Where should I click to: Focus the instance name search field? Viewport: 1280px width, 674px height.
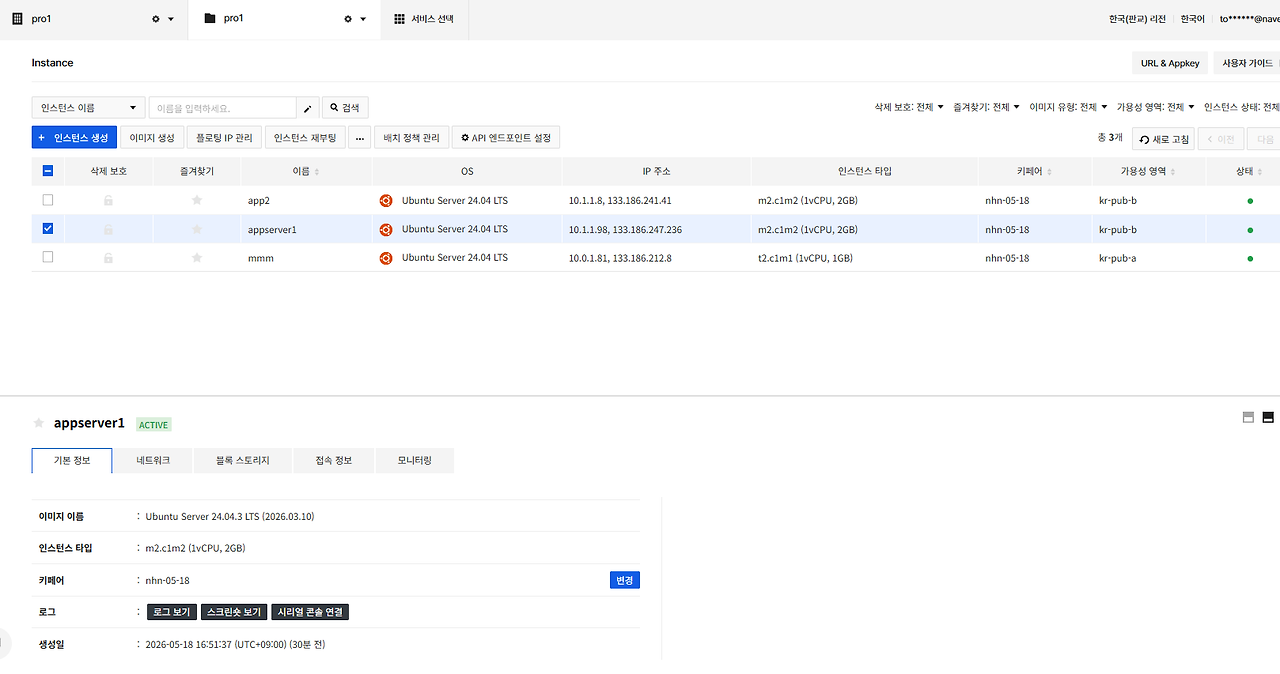click(223, 108)
